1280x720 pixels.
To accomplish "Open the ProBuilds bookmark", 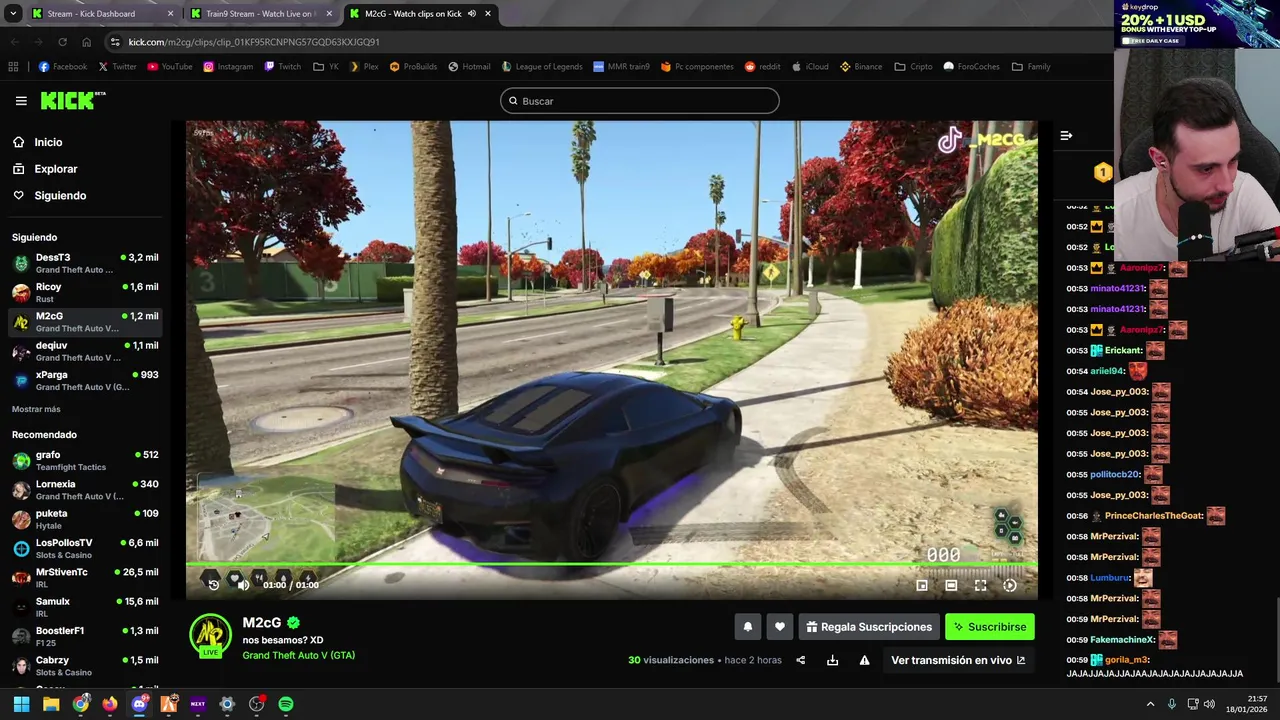I will (x=413, y=67).
